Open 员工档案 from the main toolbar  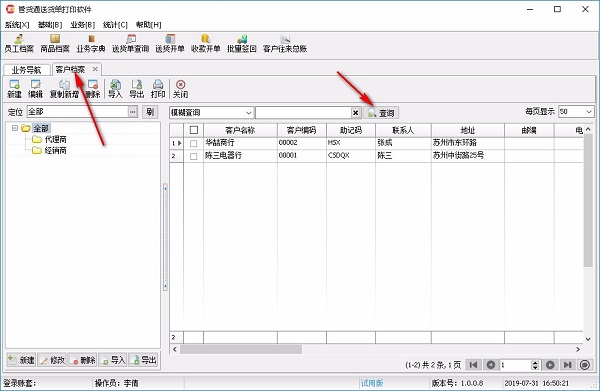19,43
